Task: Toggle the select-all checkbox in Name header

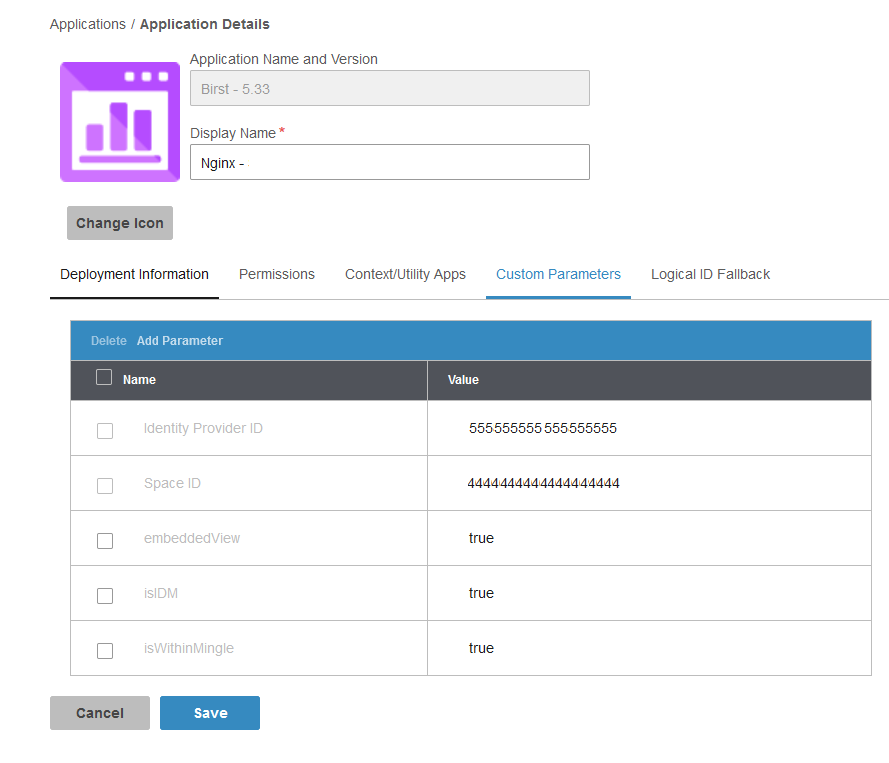Action: point(104,378)
